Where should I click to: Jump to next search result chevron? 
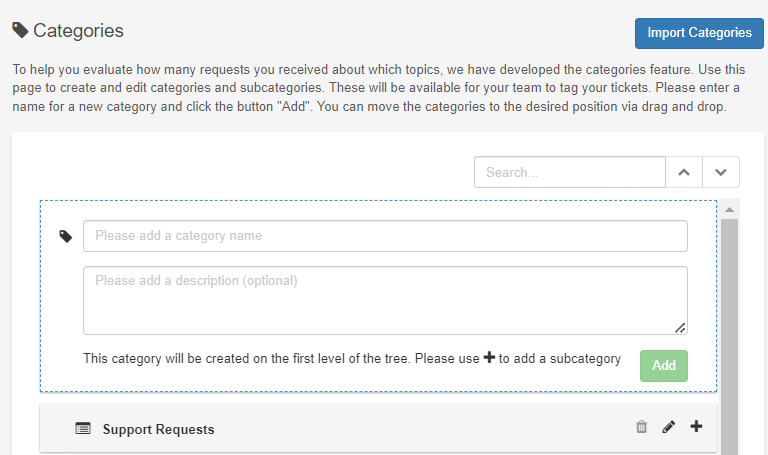point(721,172)
